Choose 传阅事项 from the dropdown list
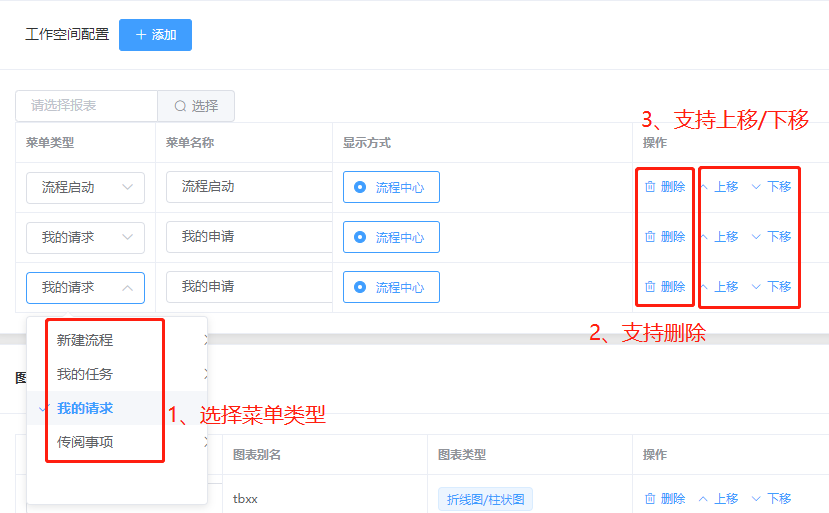This screenshot has height=513, width=829. tap(85, 442)
